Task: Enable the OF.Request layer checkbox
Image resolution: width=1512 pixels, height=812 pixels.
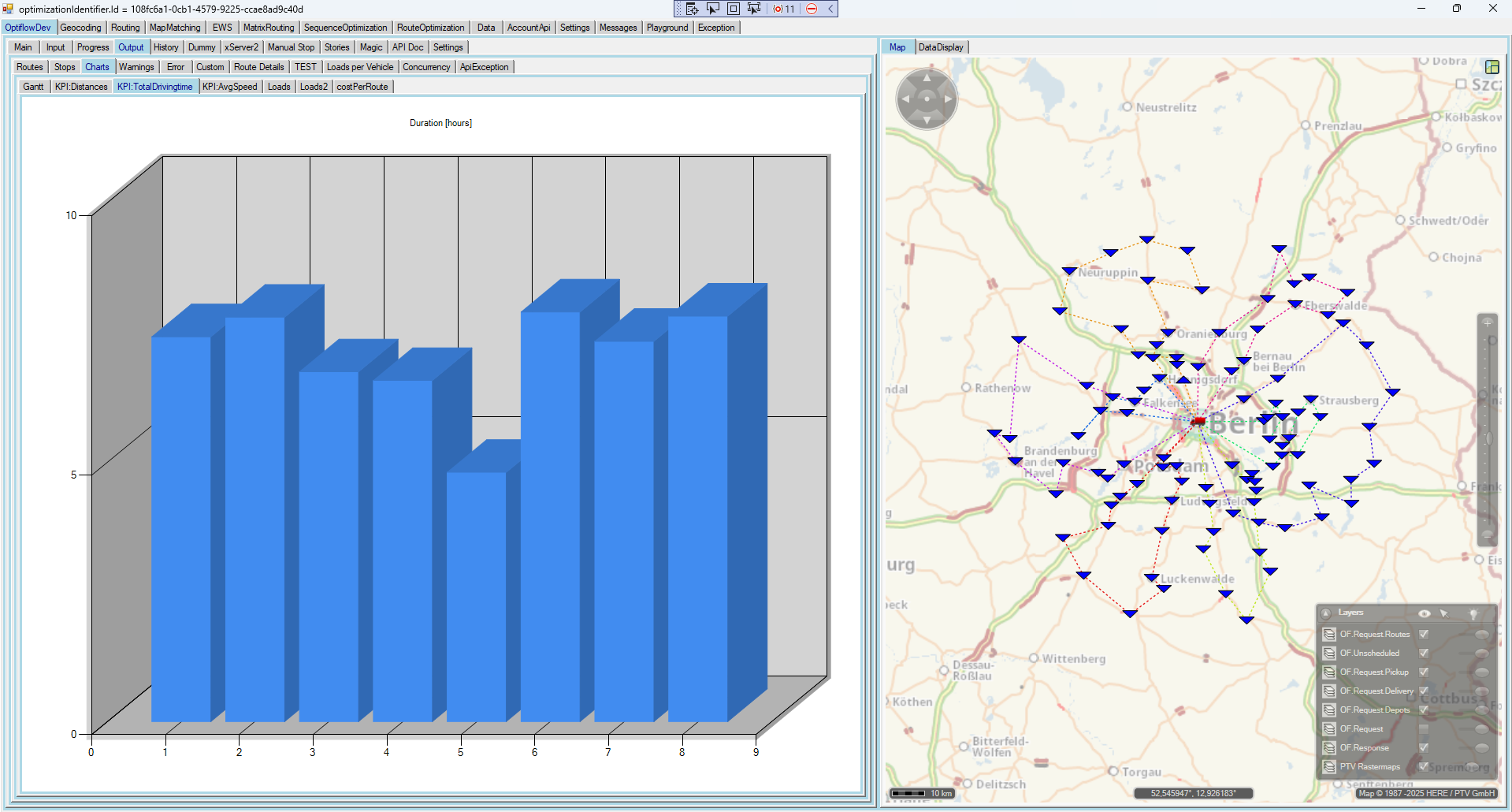Action: (1424, 728)
